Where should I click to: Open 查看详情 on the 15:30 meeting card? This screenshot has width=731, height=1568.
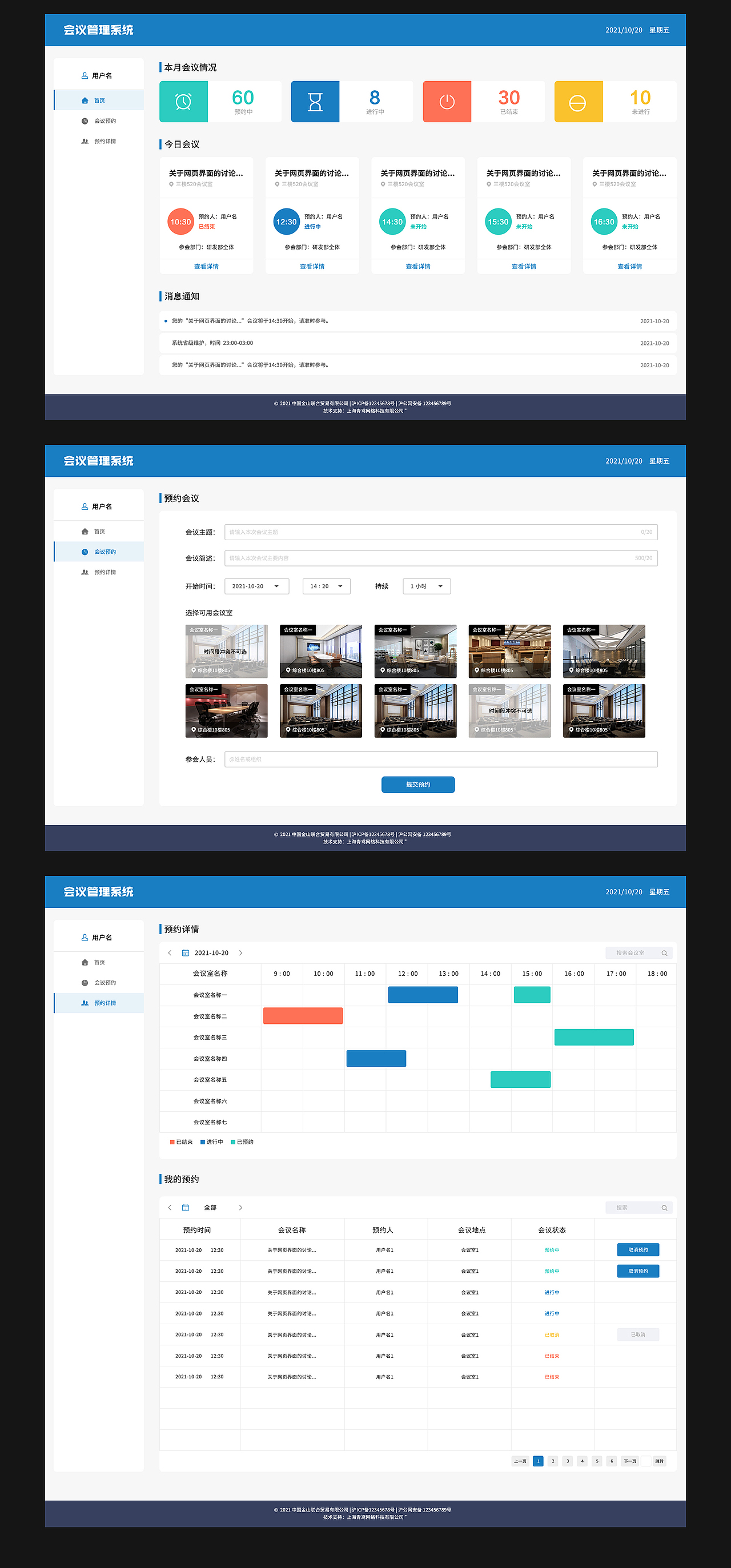pos(524,267)
